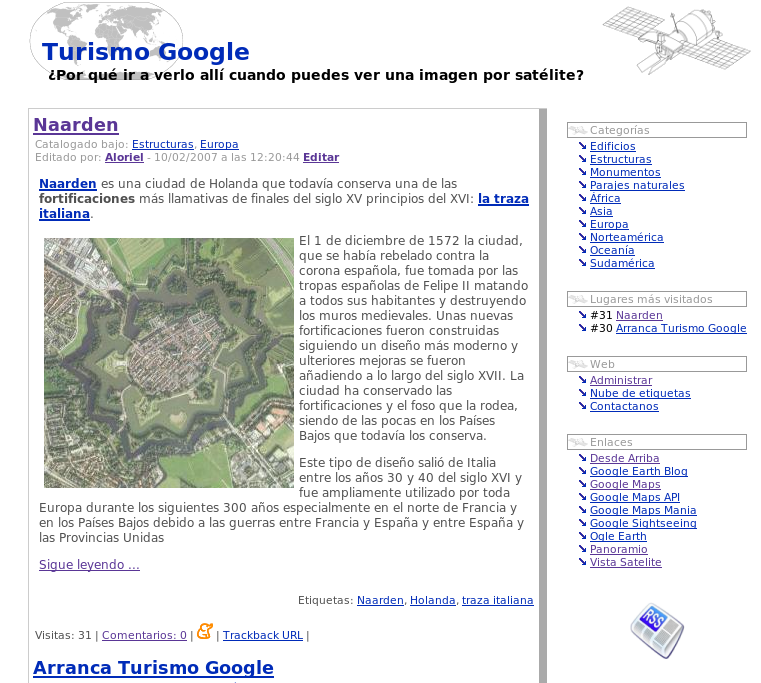Select the Norteamérica category
The height and width of the screenshot is (683, 761).
(x=627, y=237)
